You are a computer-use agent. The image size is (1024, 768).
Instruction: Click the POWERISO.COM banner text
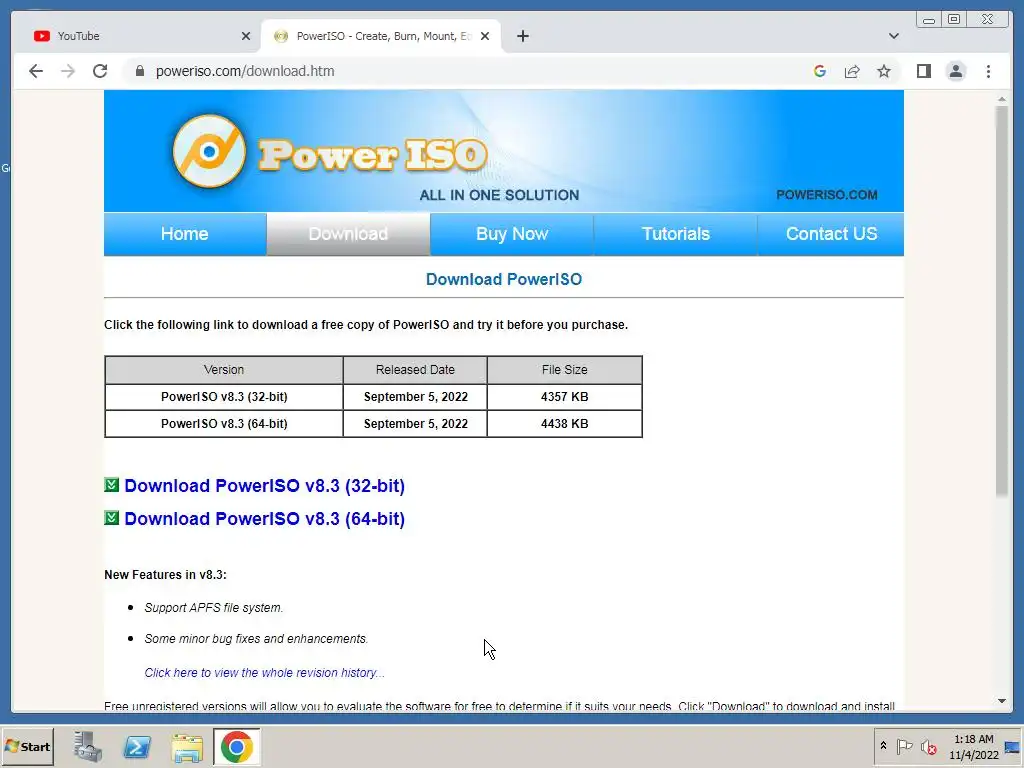827,195
